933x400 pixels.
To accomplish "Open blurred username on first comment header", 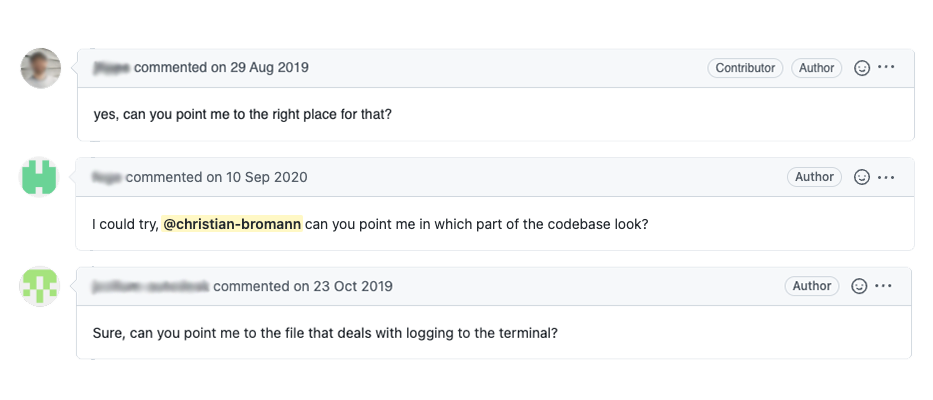I will click(x=111, y=68).
